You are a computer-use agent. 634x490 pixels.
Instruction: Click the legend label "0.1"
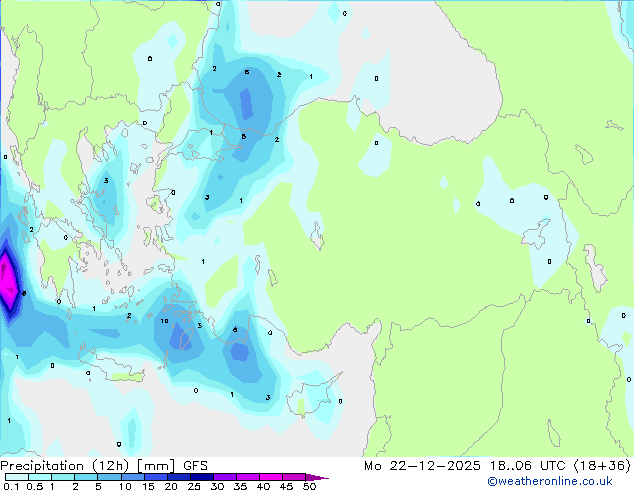11,486
